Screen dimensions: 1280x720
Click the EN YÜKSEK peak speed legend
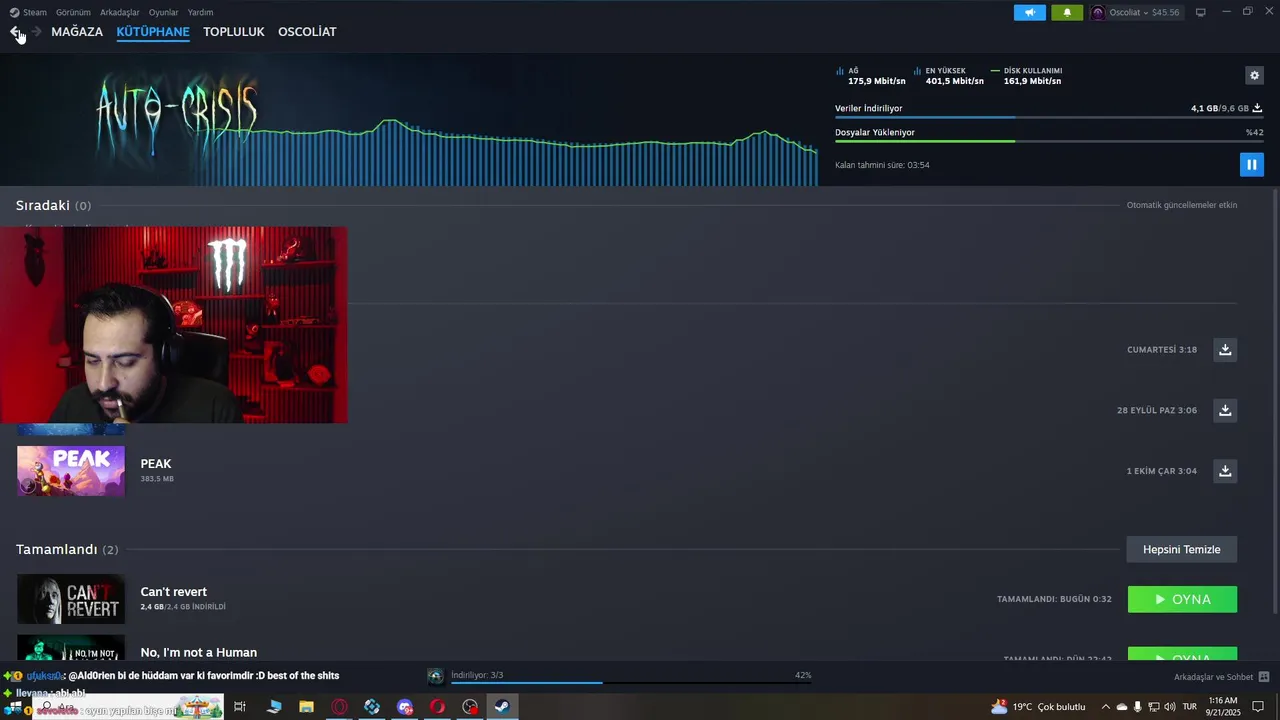click(949, 76)
